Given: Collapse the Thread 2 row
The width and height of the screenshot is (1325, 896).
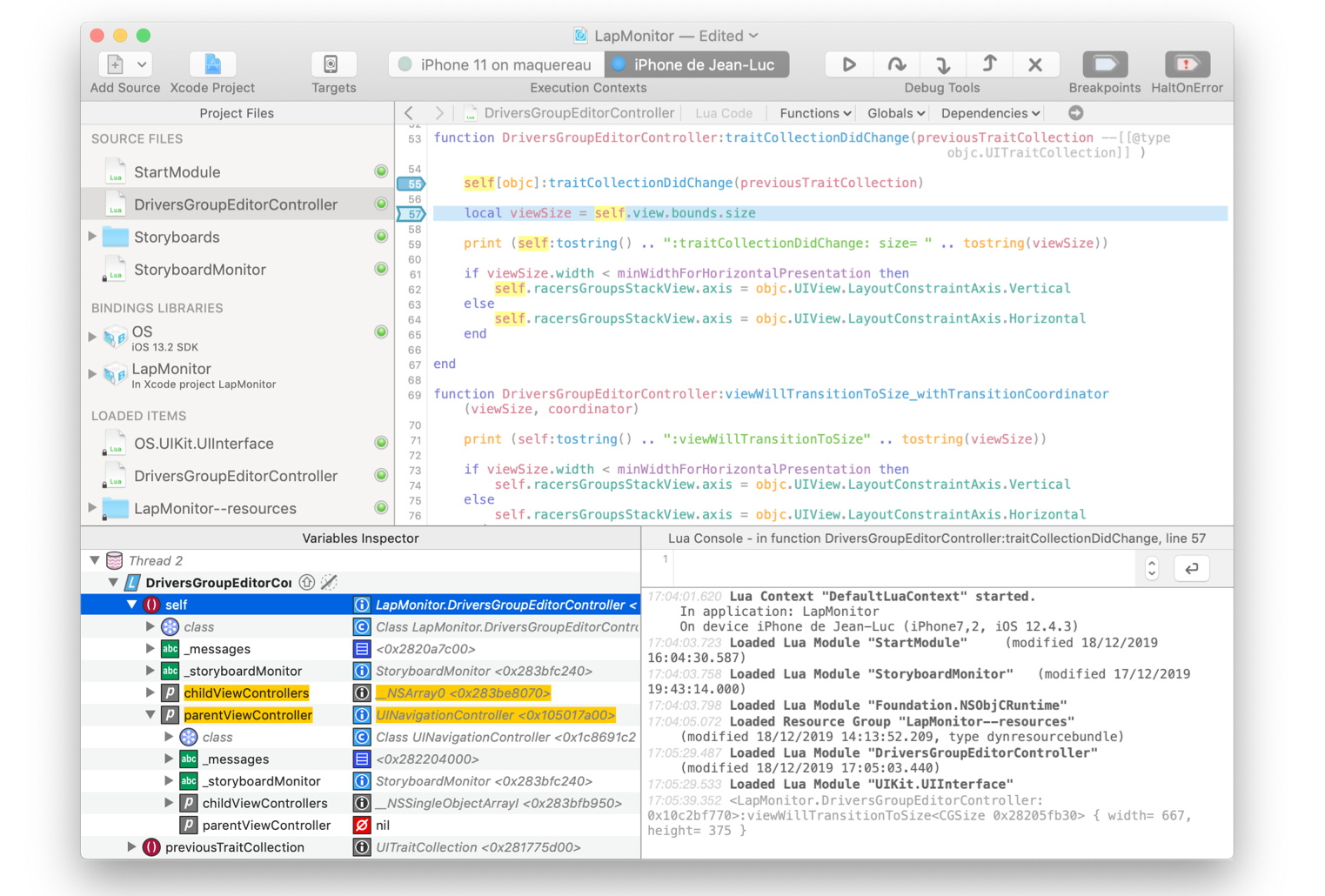Looking at the screenshot, I should click(95, 561).
